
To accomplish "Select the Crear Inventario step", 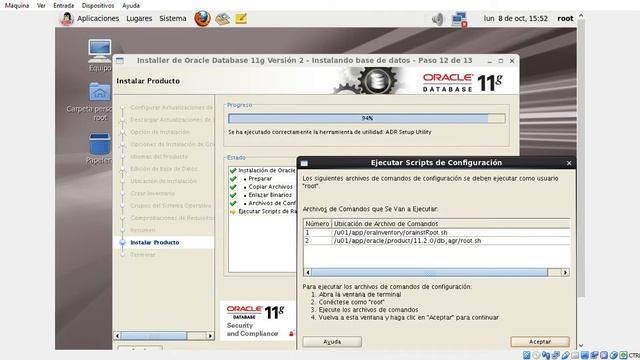I will 153,193.
